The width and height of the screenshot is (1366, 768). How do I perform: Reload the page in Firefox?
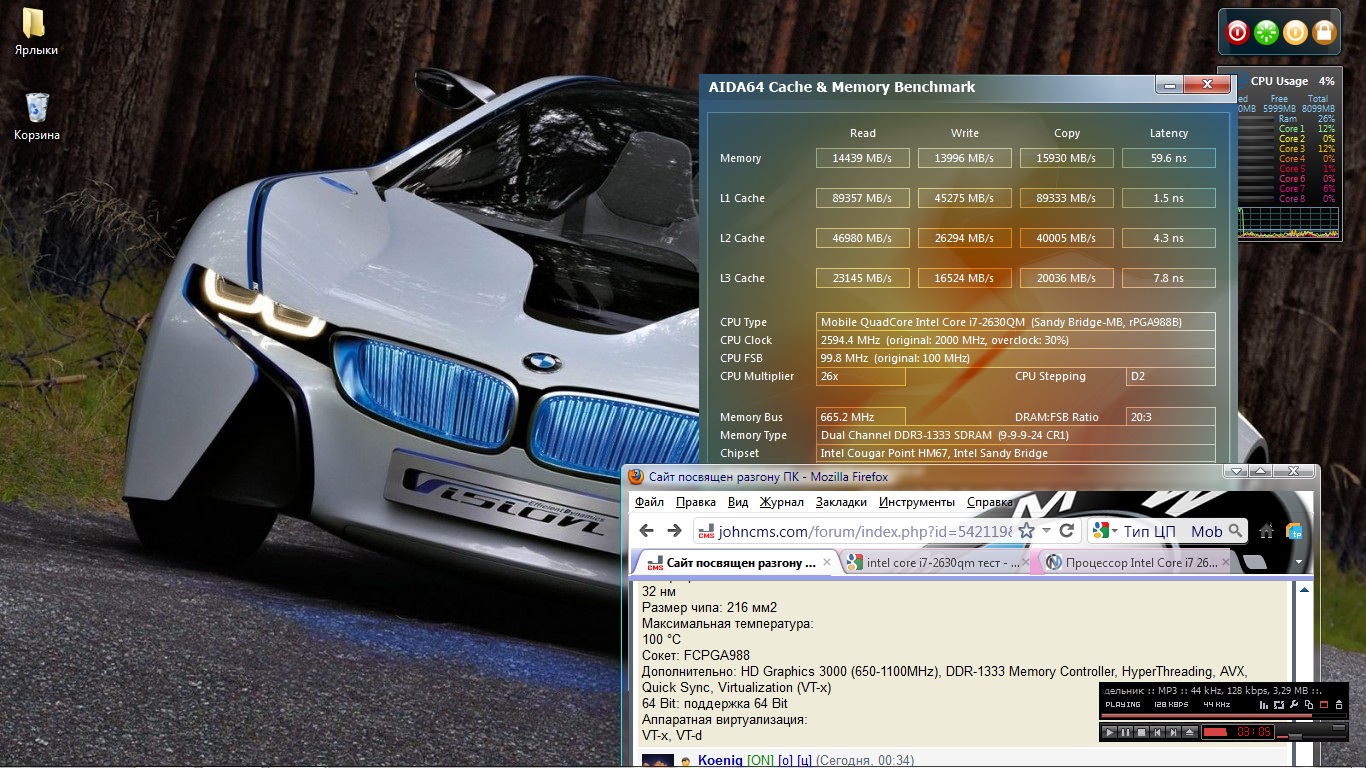tap(1067, 531)
